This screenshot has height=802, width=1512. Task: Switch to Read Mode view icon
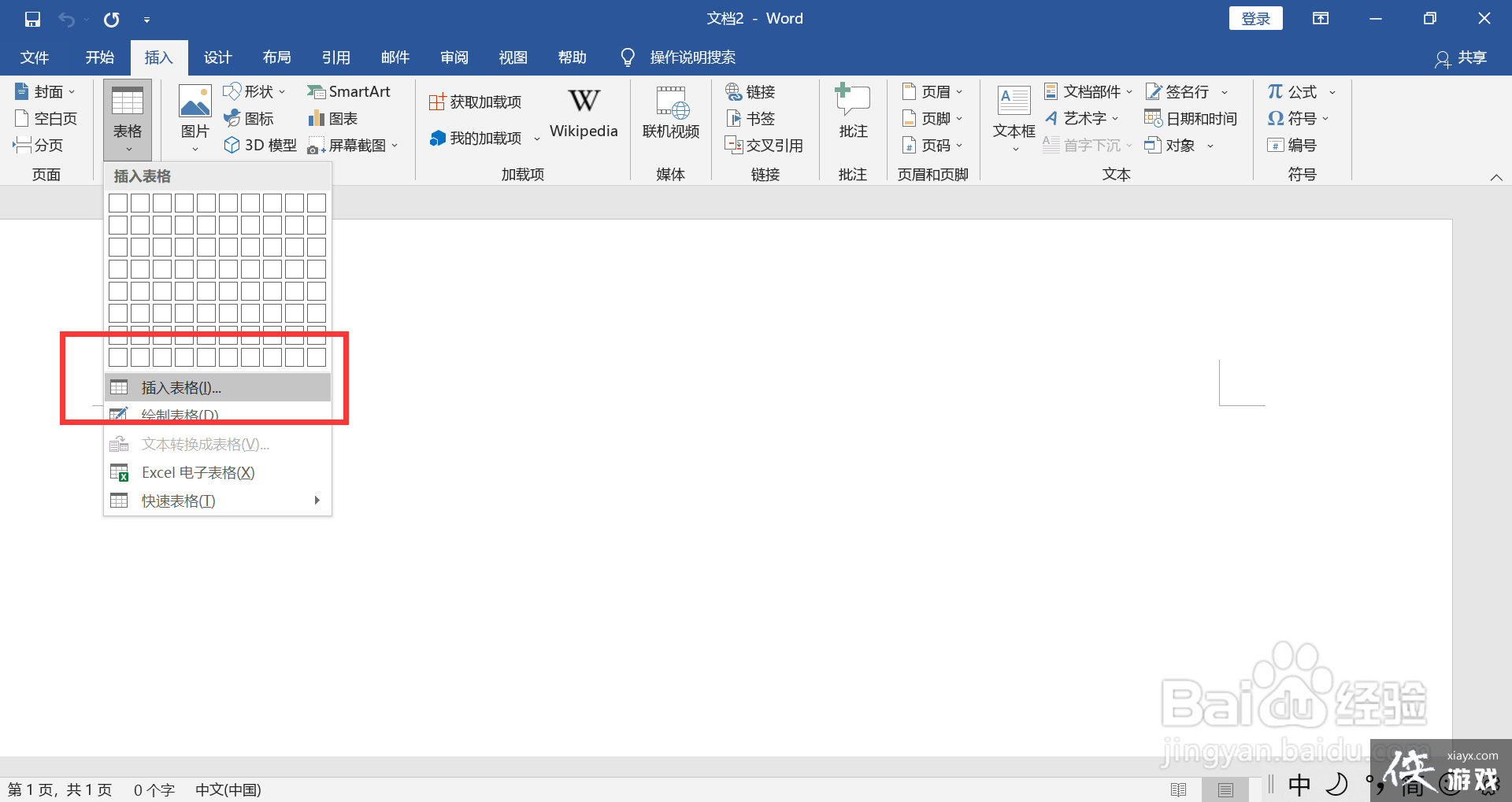click(1179, 789)
